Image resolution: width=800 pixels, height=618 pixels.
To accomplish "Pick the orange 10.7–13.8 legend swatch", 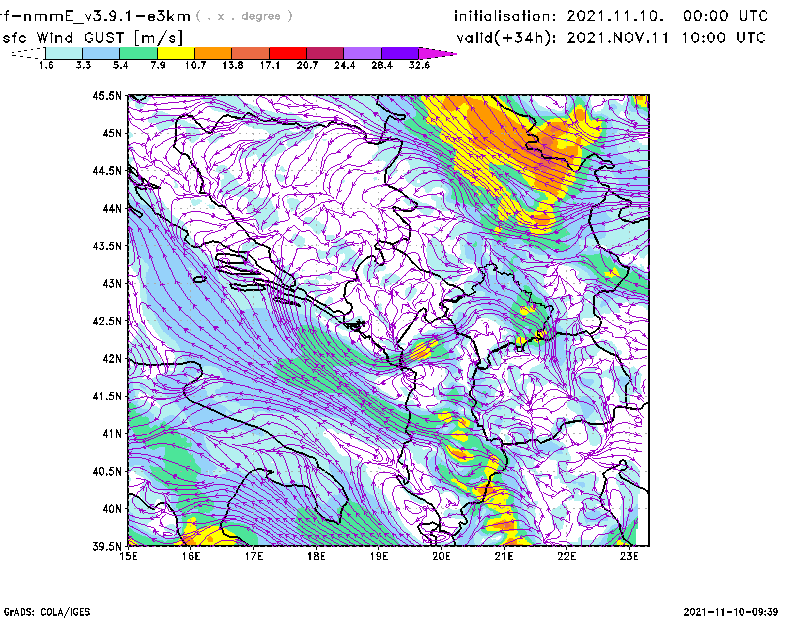I will (213, 53).
